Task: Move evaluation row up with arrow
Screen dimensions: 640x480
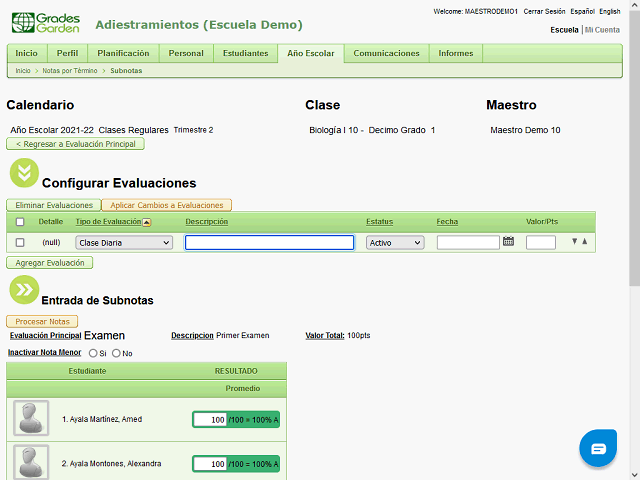Action: [584, 241]
